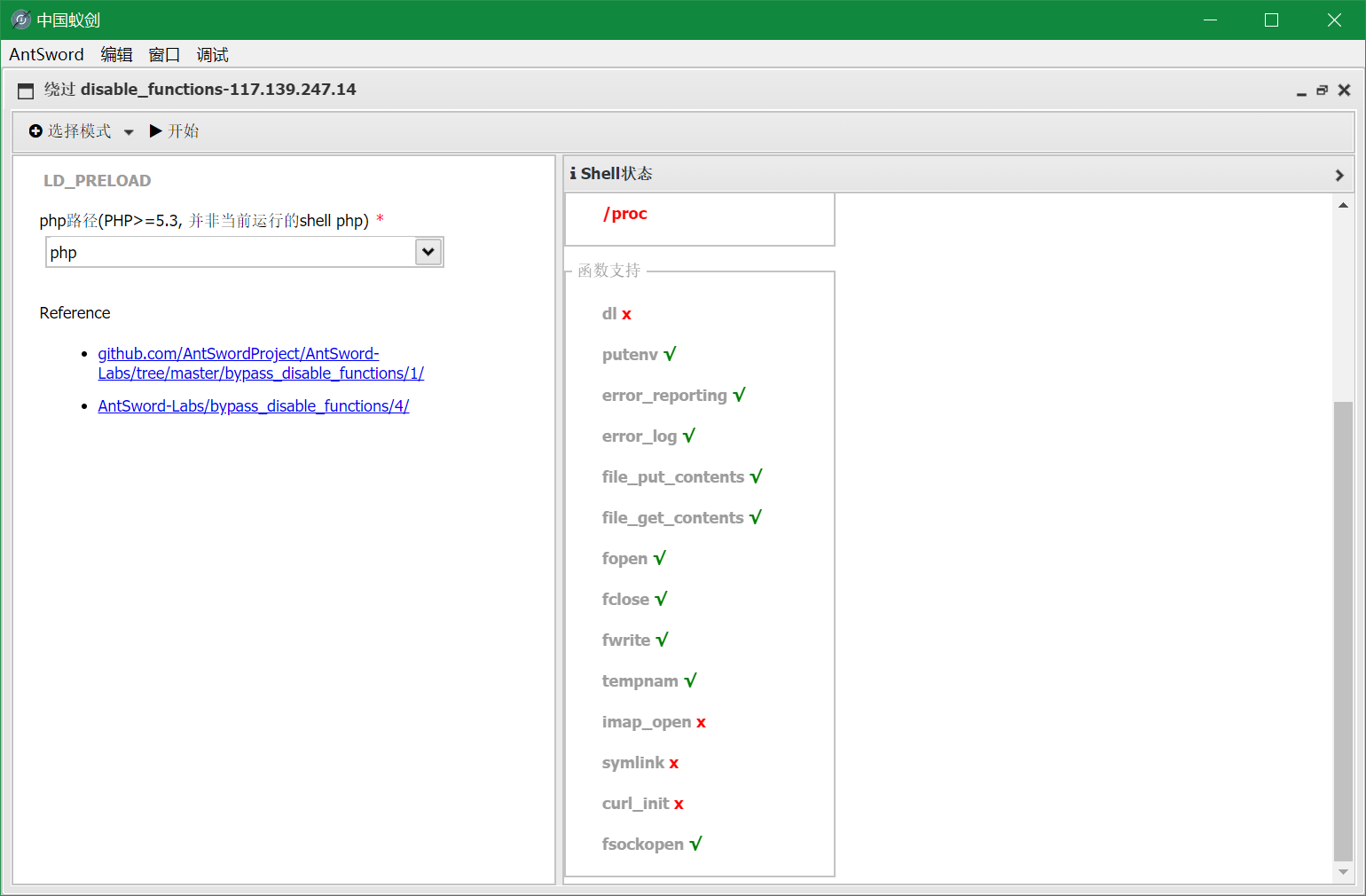Click the Reference label

tap(75, 312)
